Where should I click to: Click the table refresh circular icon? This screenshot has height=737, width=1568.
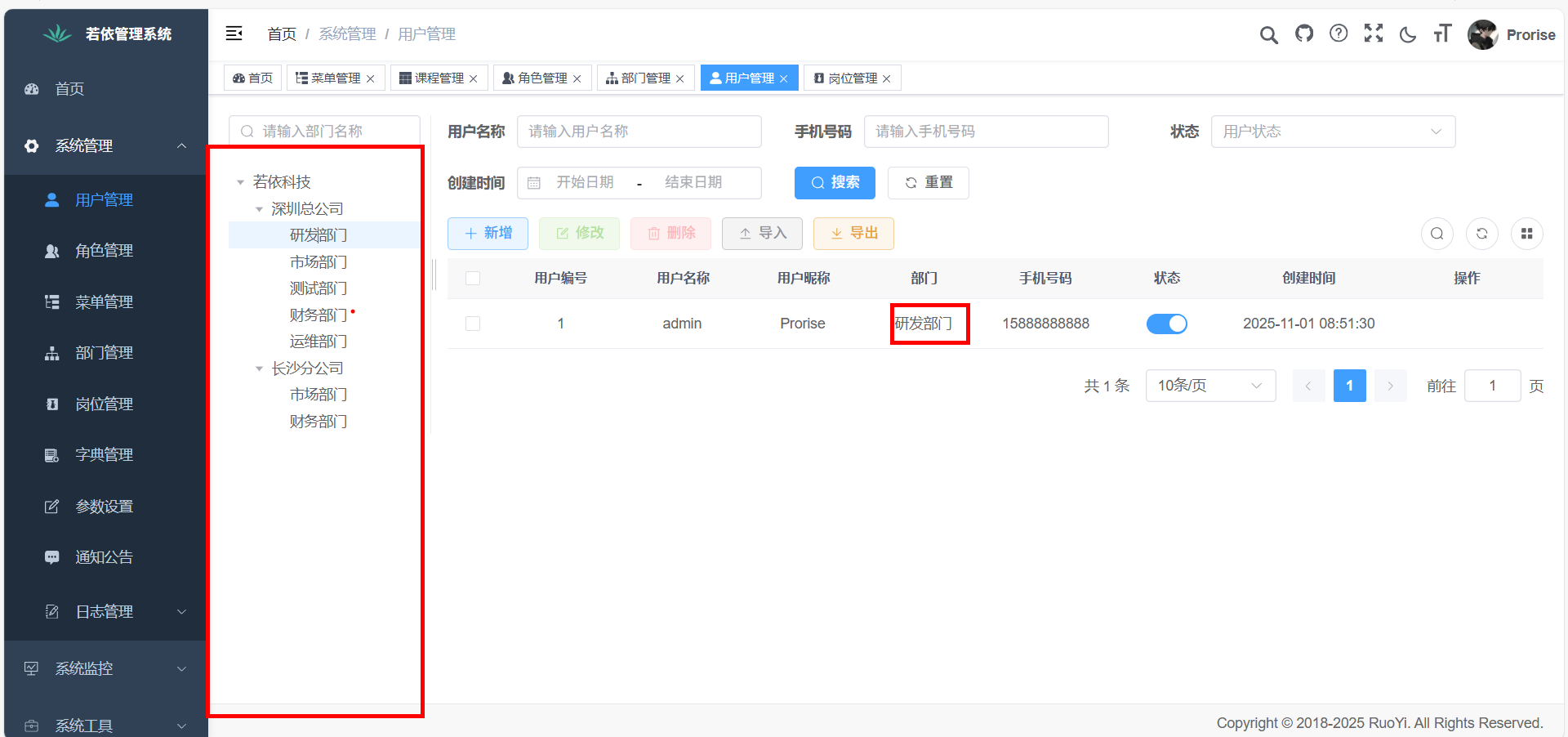1481,234
